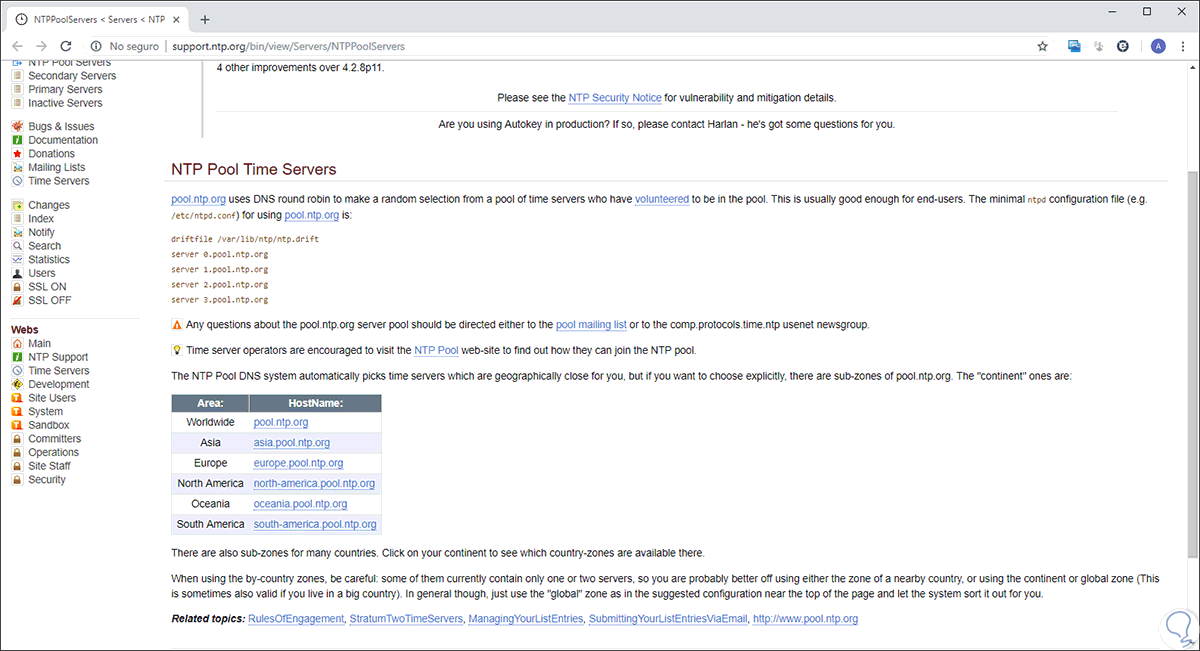The height and width of the screenshot is (651, 1200).
Task: Click the Development web icon
Action: tap(17, 385)
